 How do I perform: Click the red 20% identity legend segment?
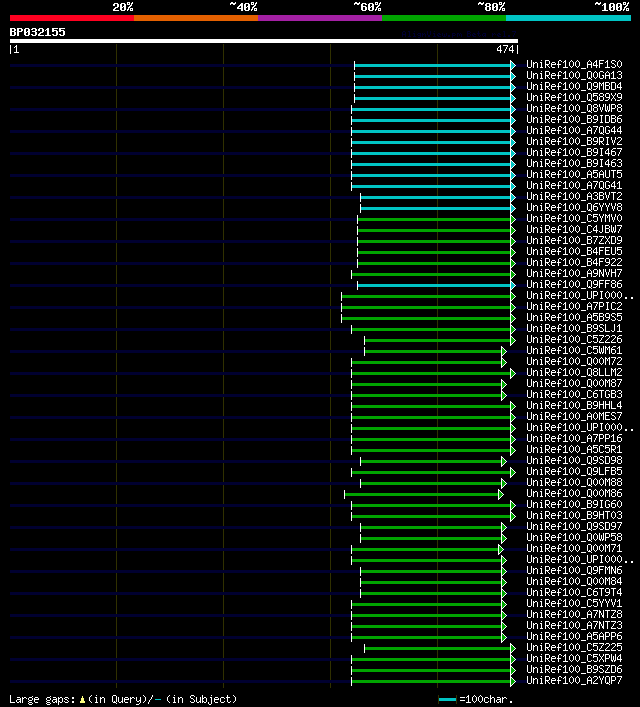(72, 18)
